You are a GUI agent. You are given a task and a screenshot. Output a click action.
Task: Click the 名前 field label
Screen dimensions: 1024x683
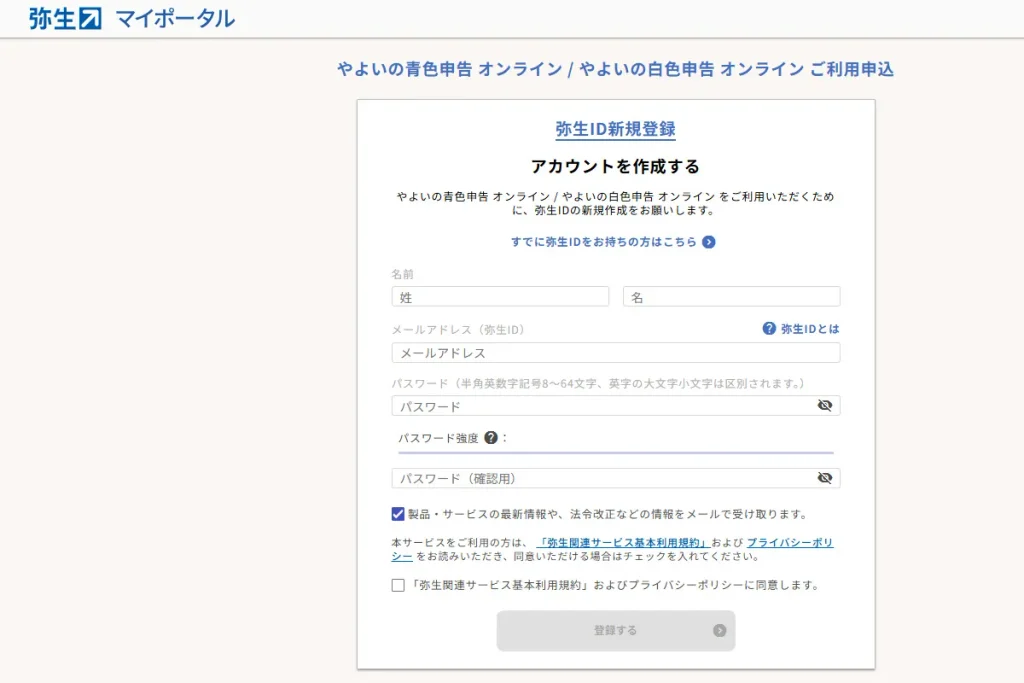[x=402, y=274]
